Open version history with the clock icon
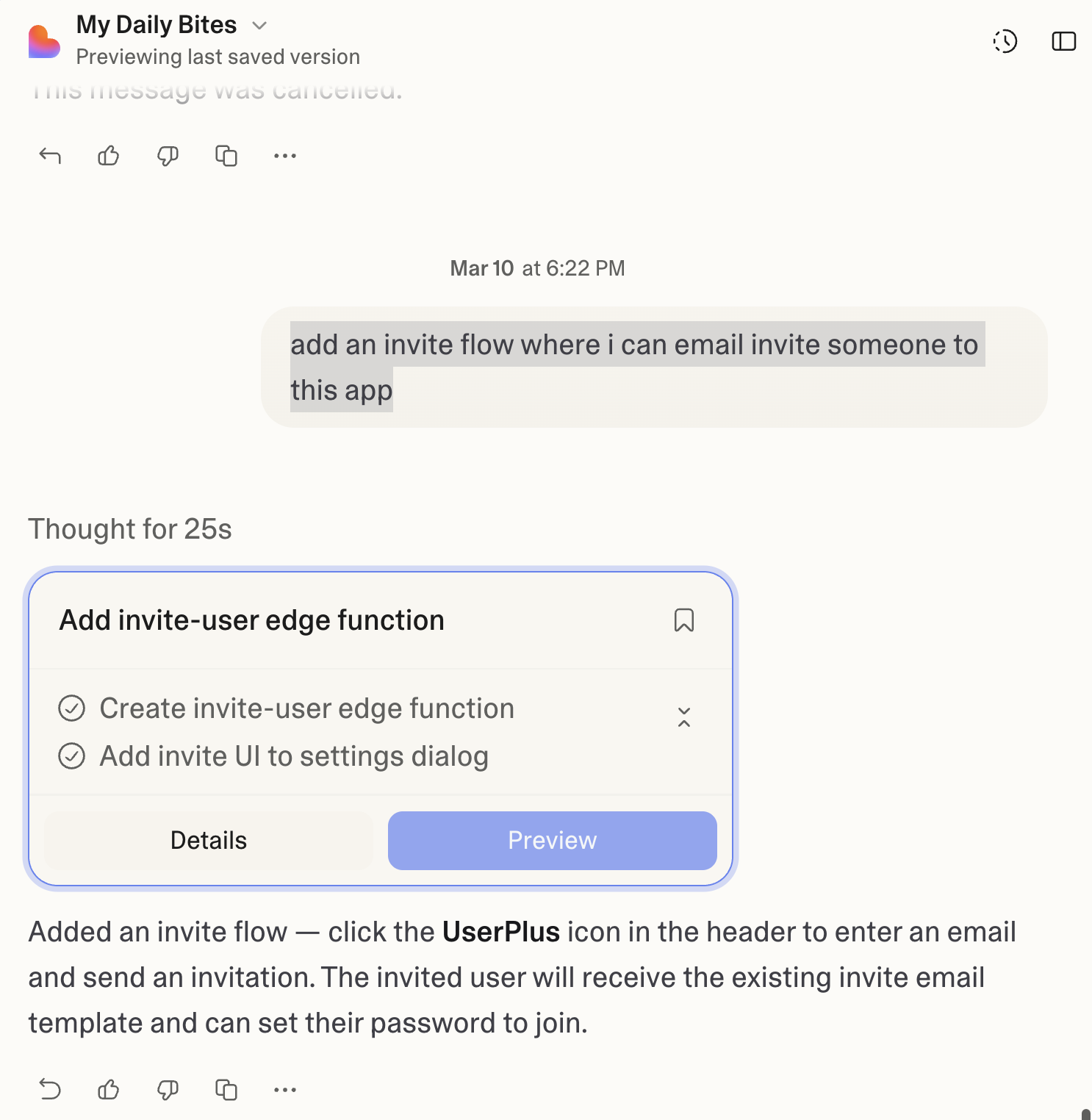The width and height of the screenshot is (1092, 1120). click(x=1005, y=42)
